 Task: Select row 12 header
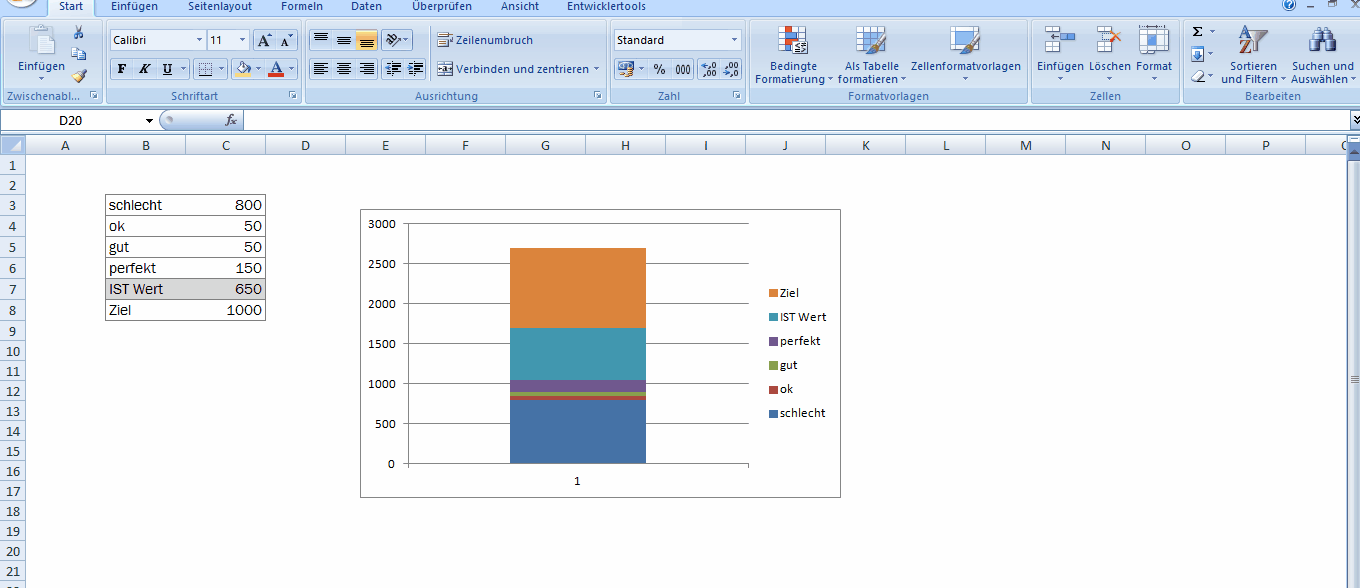click(x=12, y=390)
